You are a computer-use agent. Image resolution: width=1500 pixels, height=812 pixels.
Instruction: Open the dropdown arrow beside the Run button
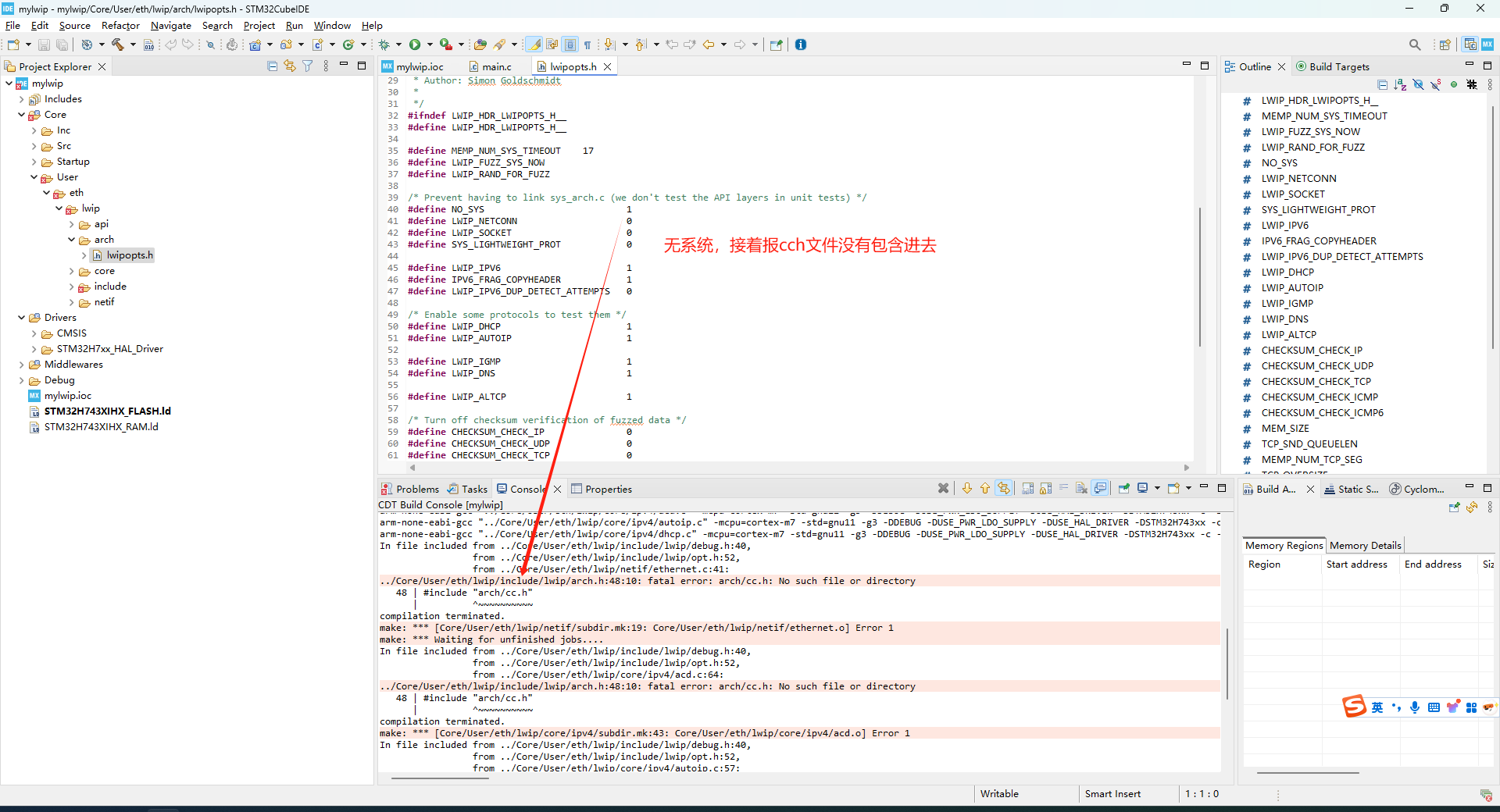click(x=430, y=45)
